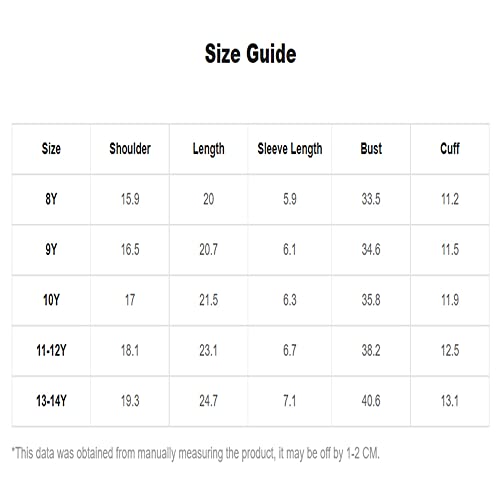500x500 pixels.
Task: Click the Size Guide title
Action: (x=250, y=54)
